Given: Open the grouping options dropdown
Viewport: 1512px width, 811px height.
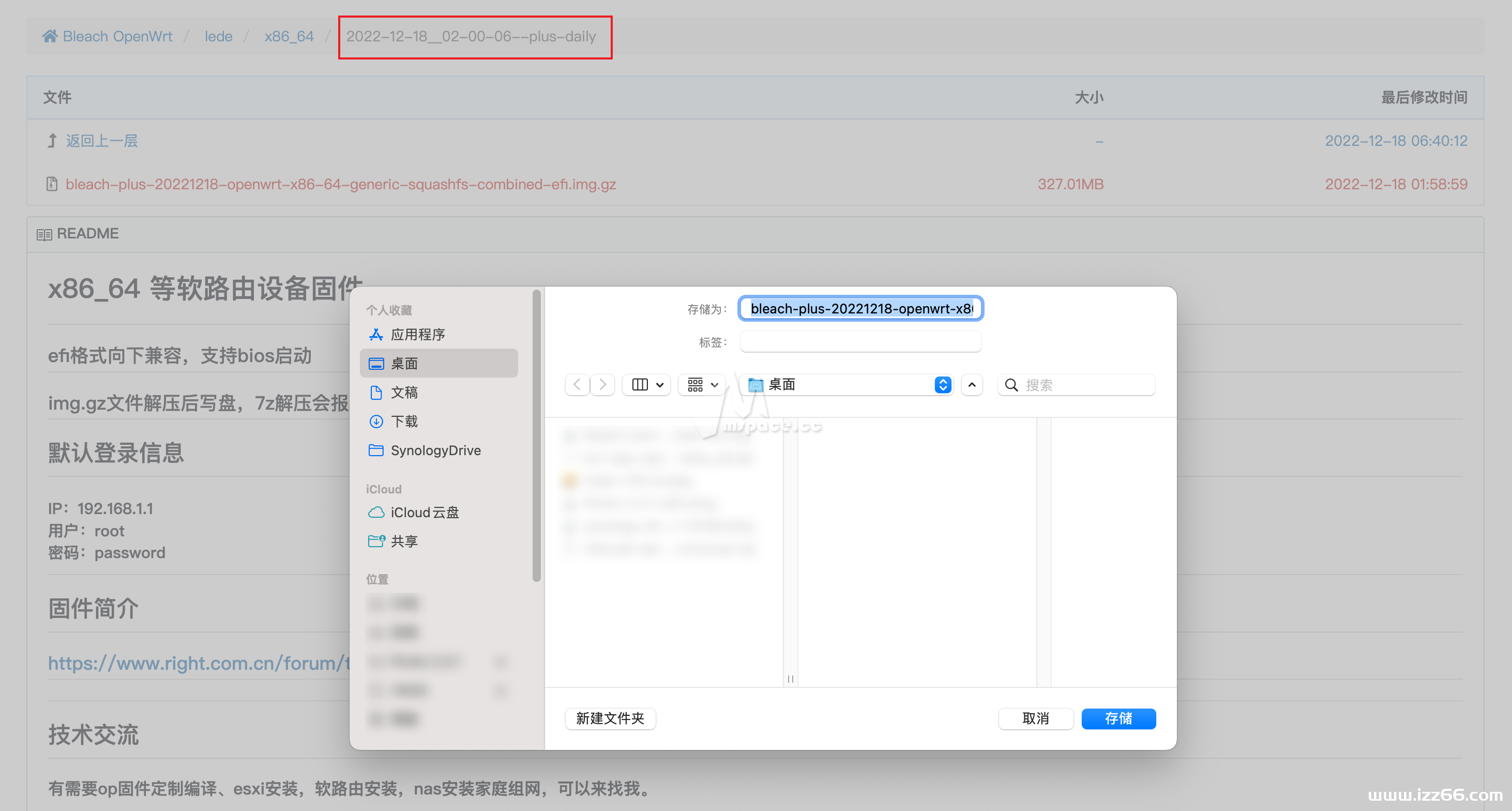Looking at the screenshot, I should tap(701, 384).
